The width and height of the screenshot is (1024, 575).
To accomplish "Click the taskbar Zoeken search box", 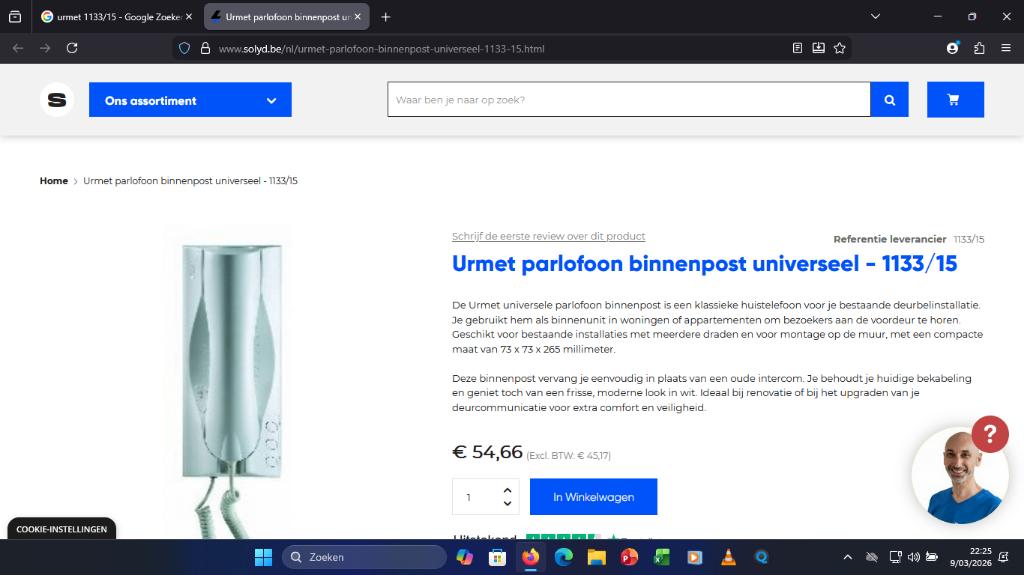I will [364, 557].
